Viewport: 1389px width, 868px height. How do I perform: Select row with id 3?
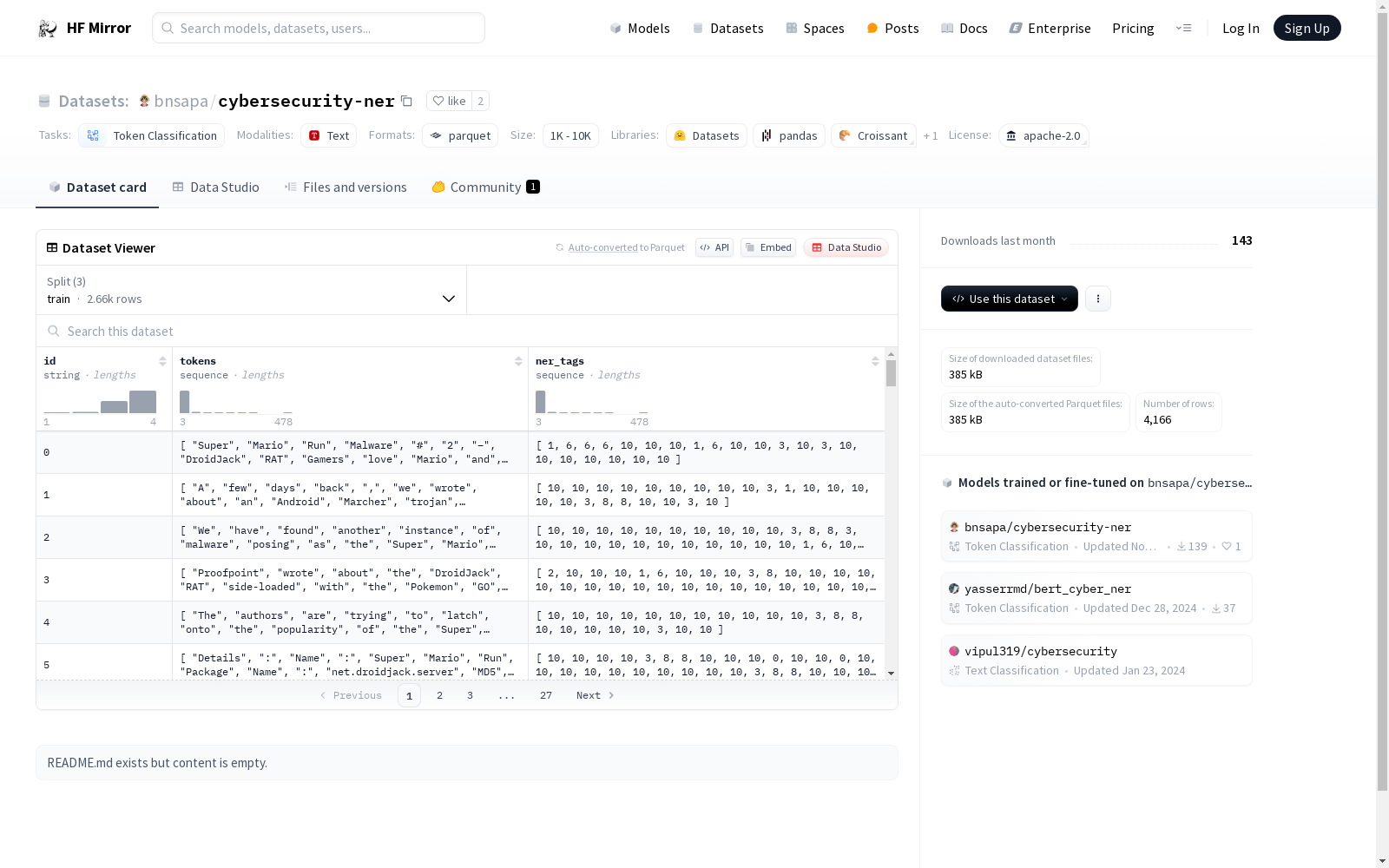(460, 580)
